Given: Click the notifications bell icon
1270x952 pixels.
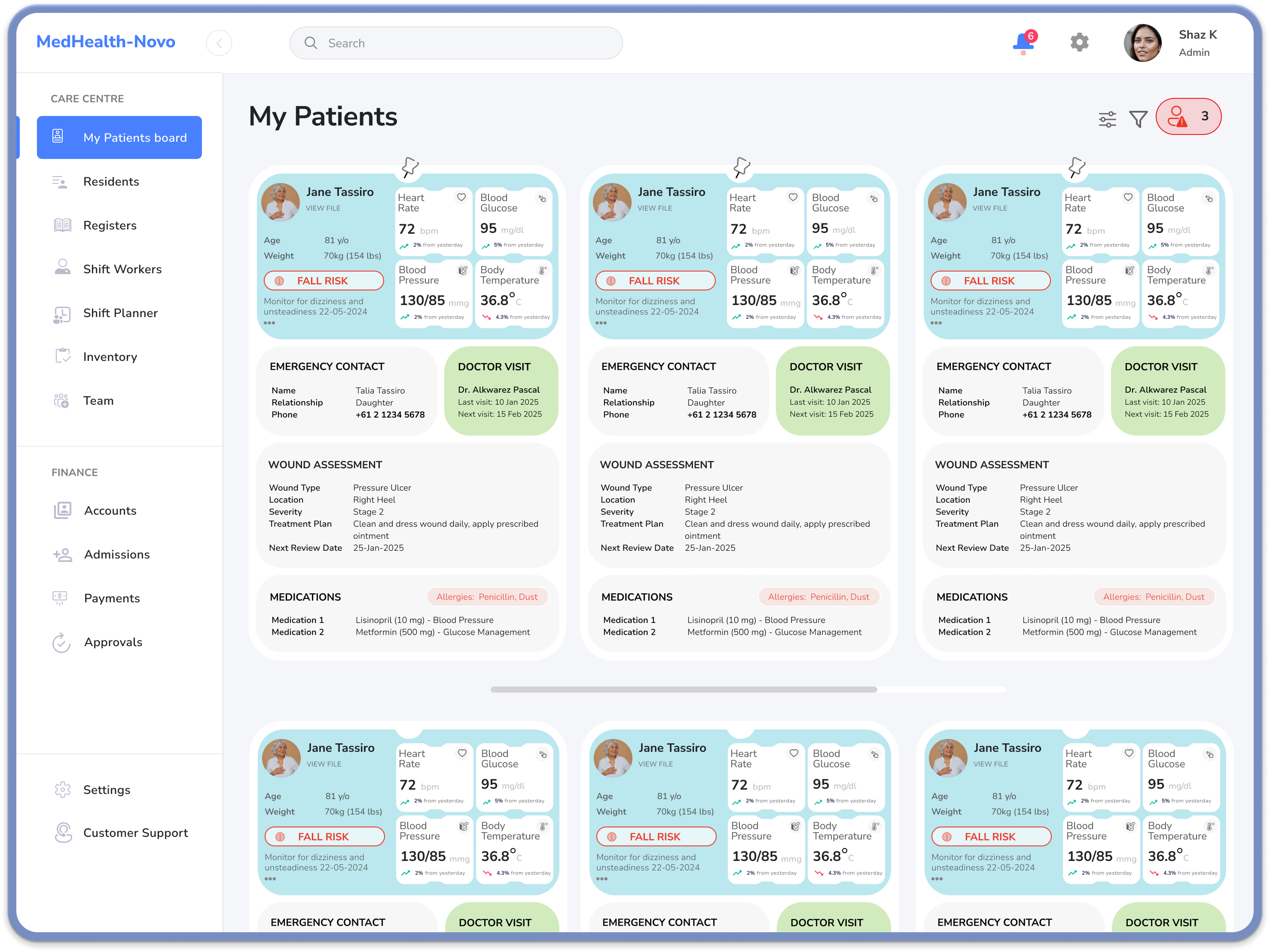Looking at the screenshot, I should [1023, 43].
